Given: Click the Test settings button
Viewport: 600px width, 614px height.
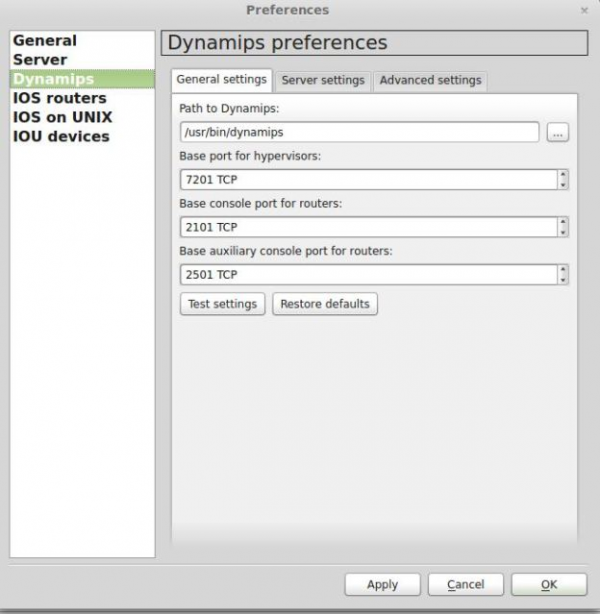Looking at the screenshot, I should [x=222, y=304].
